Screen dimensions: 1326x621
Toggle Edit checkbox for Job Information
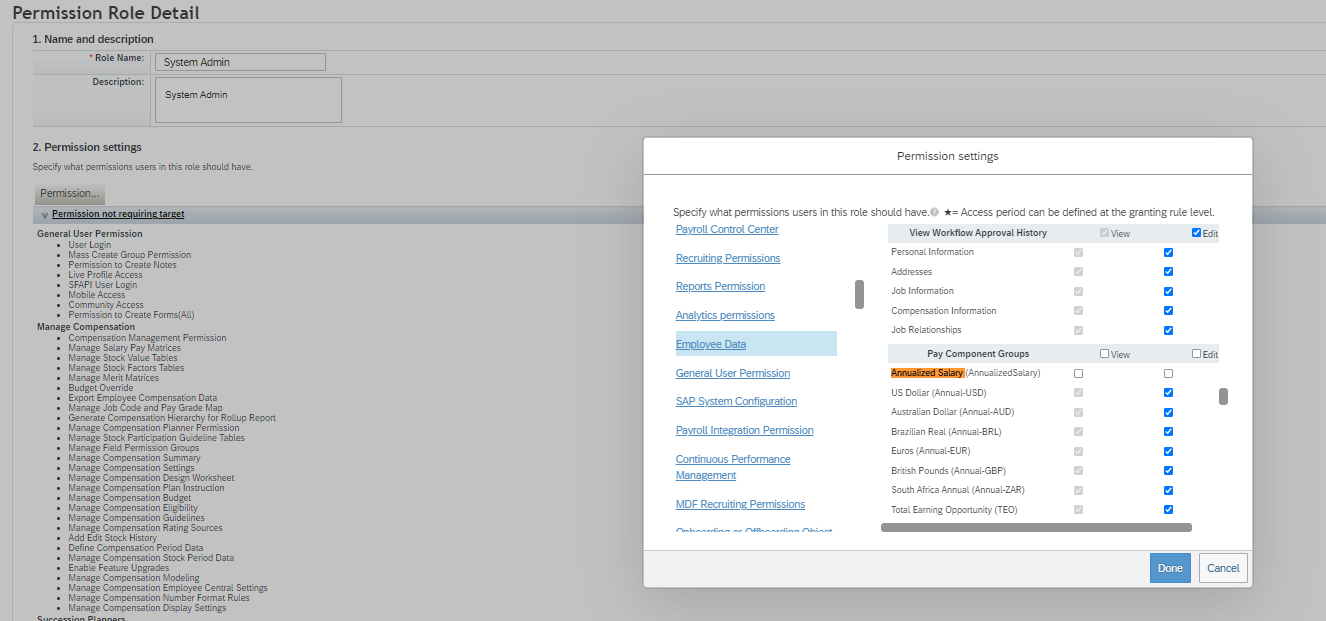(x=1168, y=292)
